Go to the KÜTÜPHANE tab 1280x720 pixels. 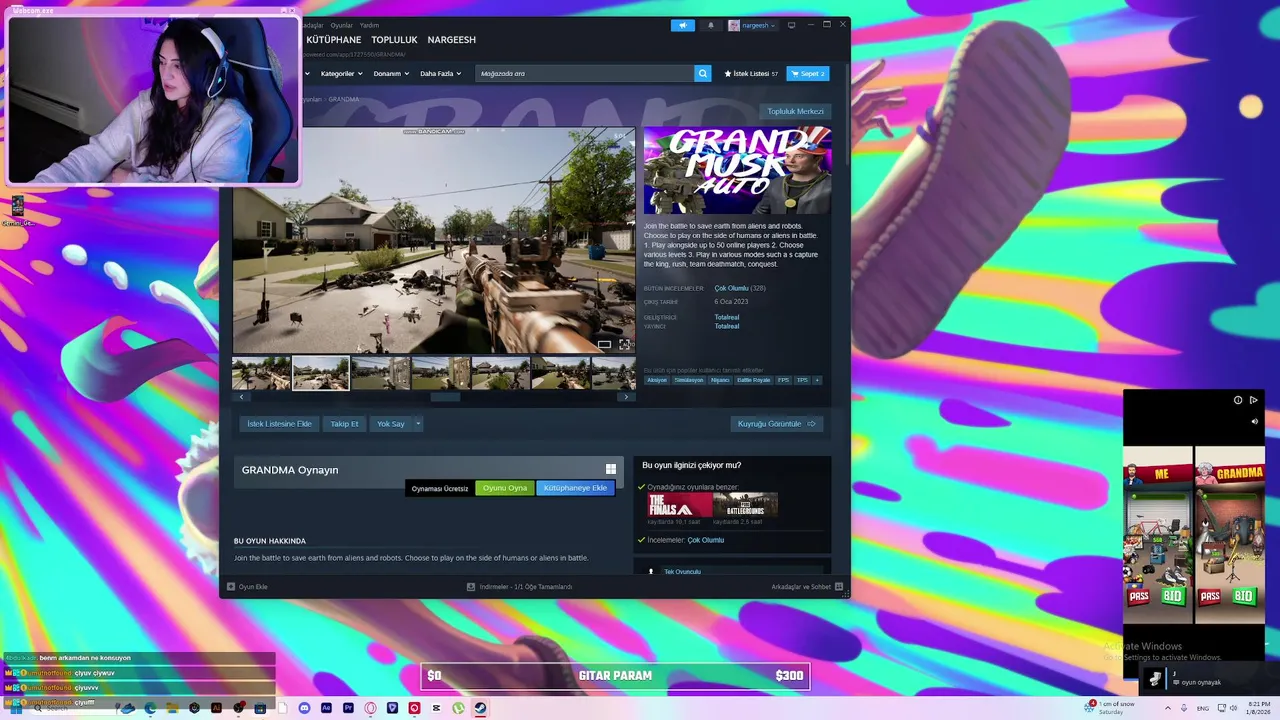(x=333, y=40)
